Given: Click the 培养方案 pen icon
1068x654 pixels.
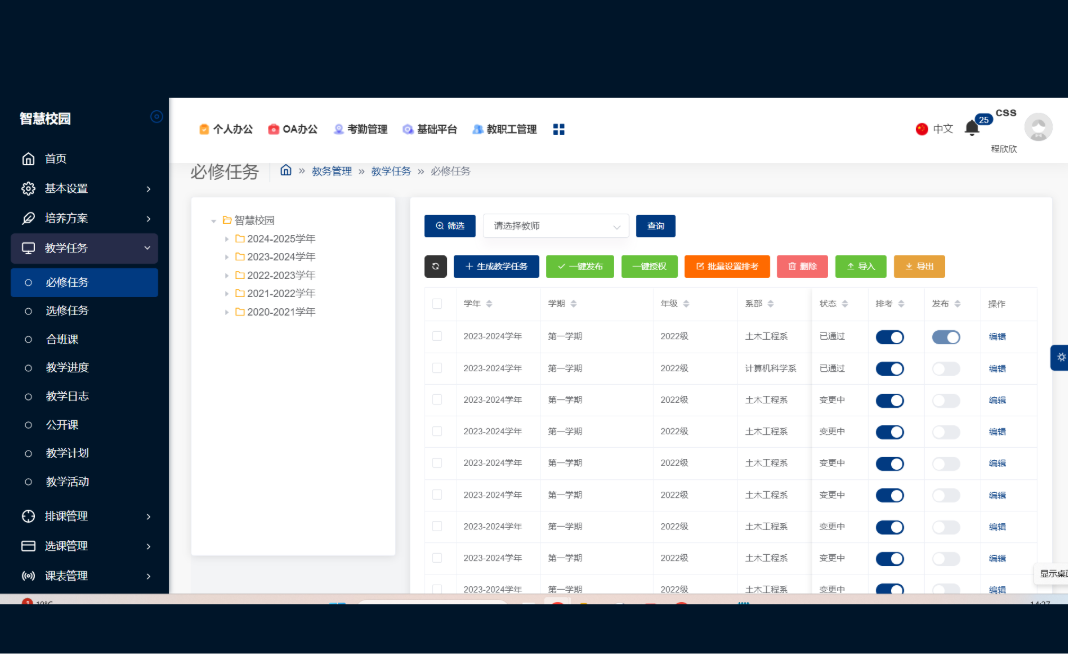Looking at the screenshot, I should pos(28,219).
